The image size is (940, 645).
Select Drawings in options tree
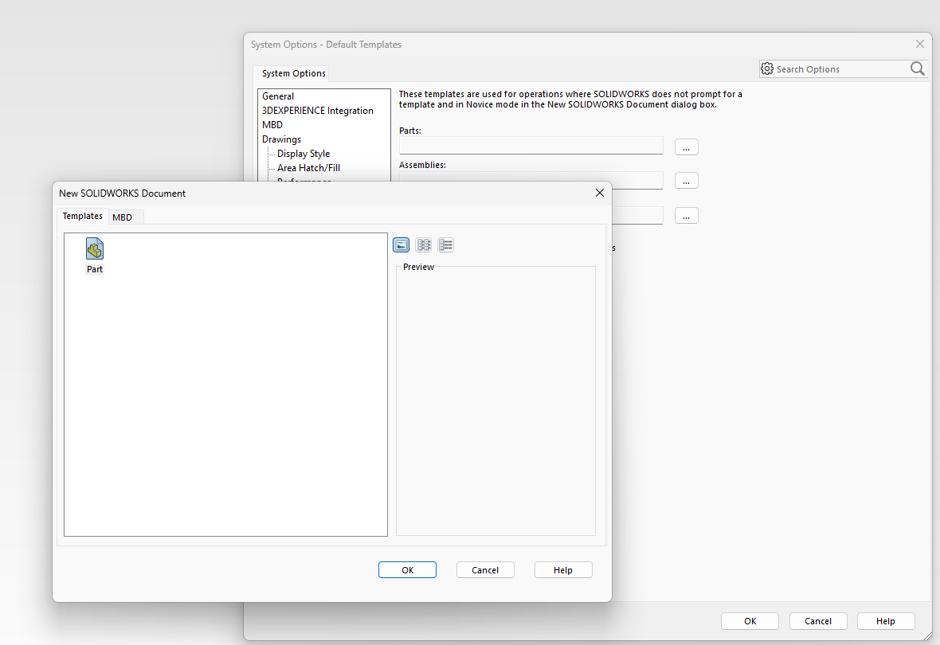pyautogui.click(x=281, y=139)
